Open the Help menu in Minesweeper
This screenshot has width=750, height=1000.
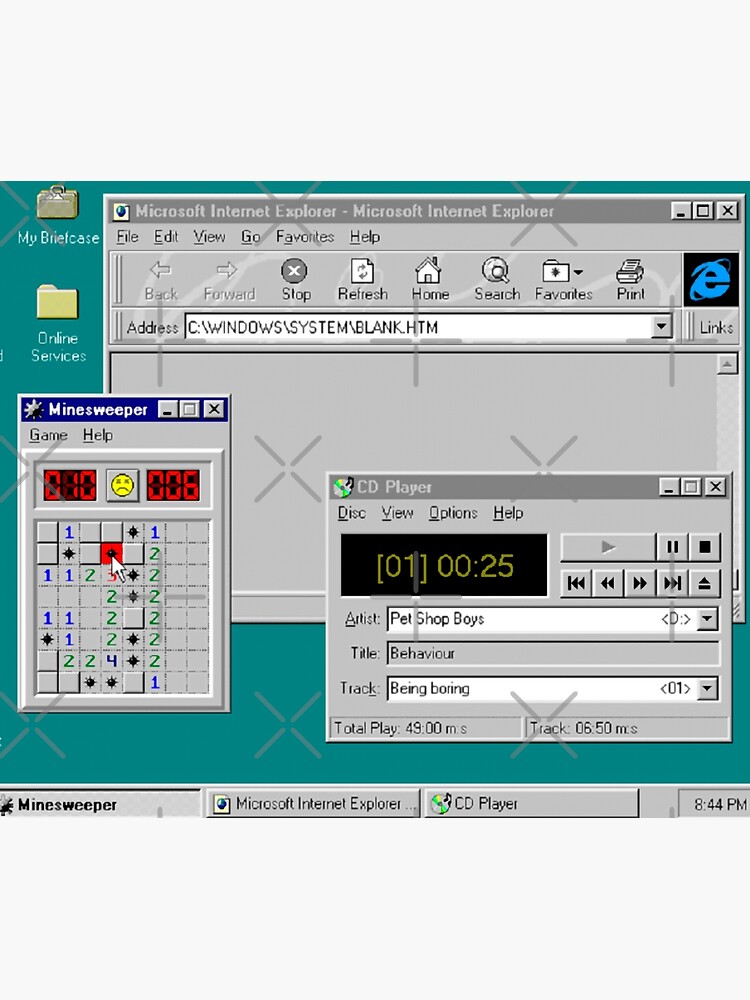pos(98,435)
